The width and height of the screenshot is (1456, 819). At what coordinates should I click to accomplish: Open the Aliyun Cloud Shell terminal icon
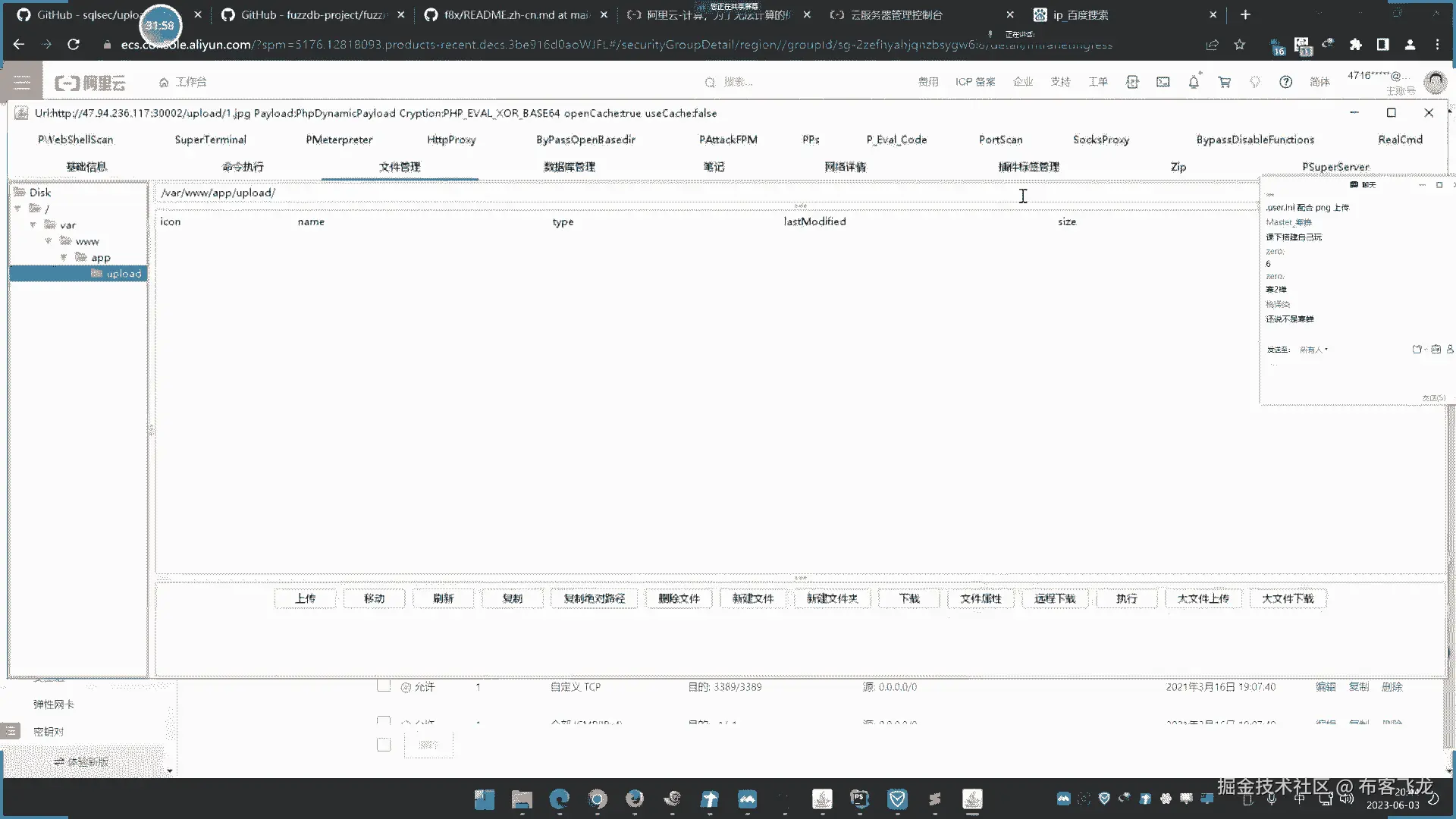coord(1163,82)
